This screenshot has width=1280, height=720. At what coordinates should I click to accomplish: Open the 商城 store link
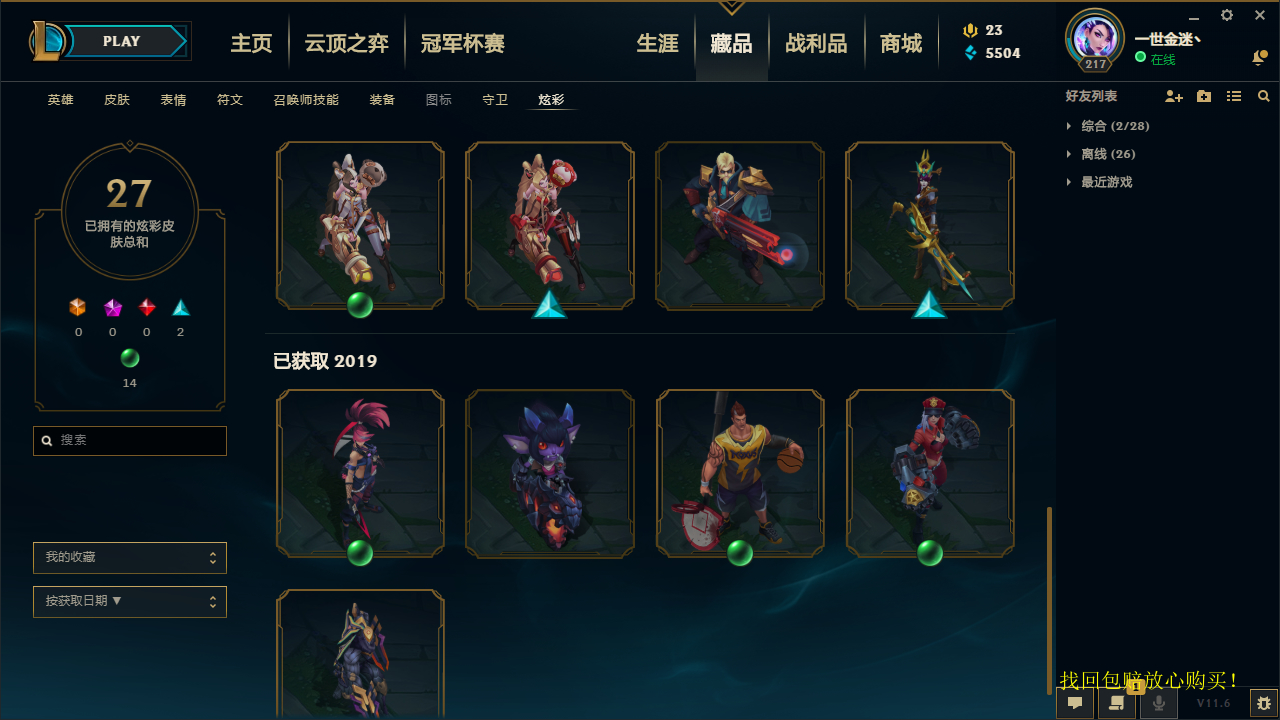pyautogui.click(x=901, y=44)
